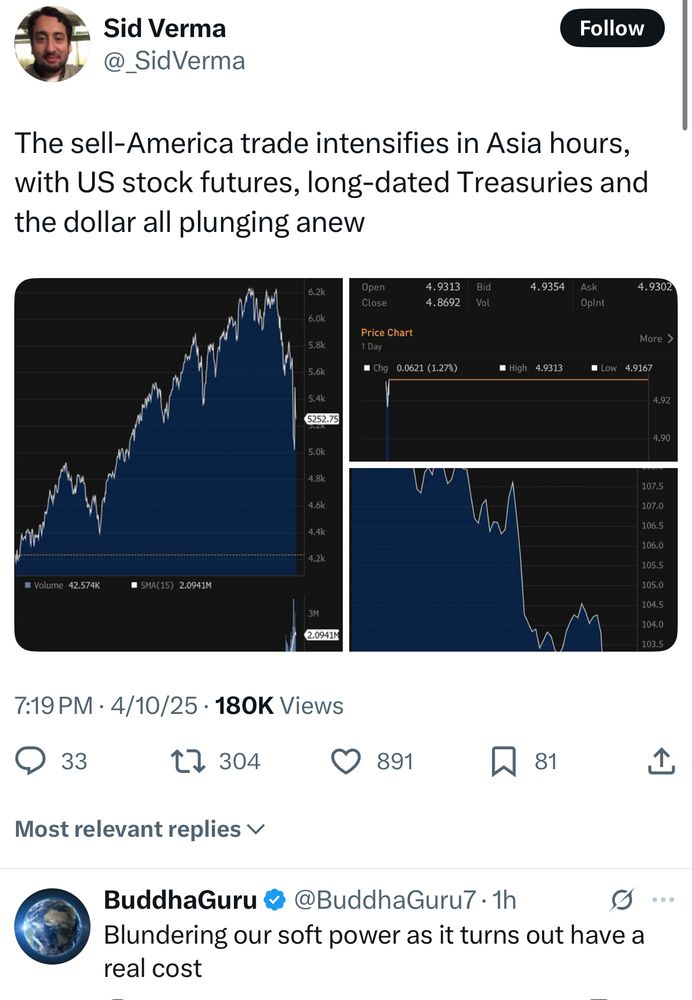Bookmark the tweet using the bookmark icon
This screenshot has width=692, height=1000.
click(x=504, y=761)
